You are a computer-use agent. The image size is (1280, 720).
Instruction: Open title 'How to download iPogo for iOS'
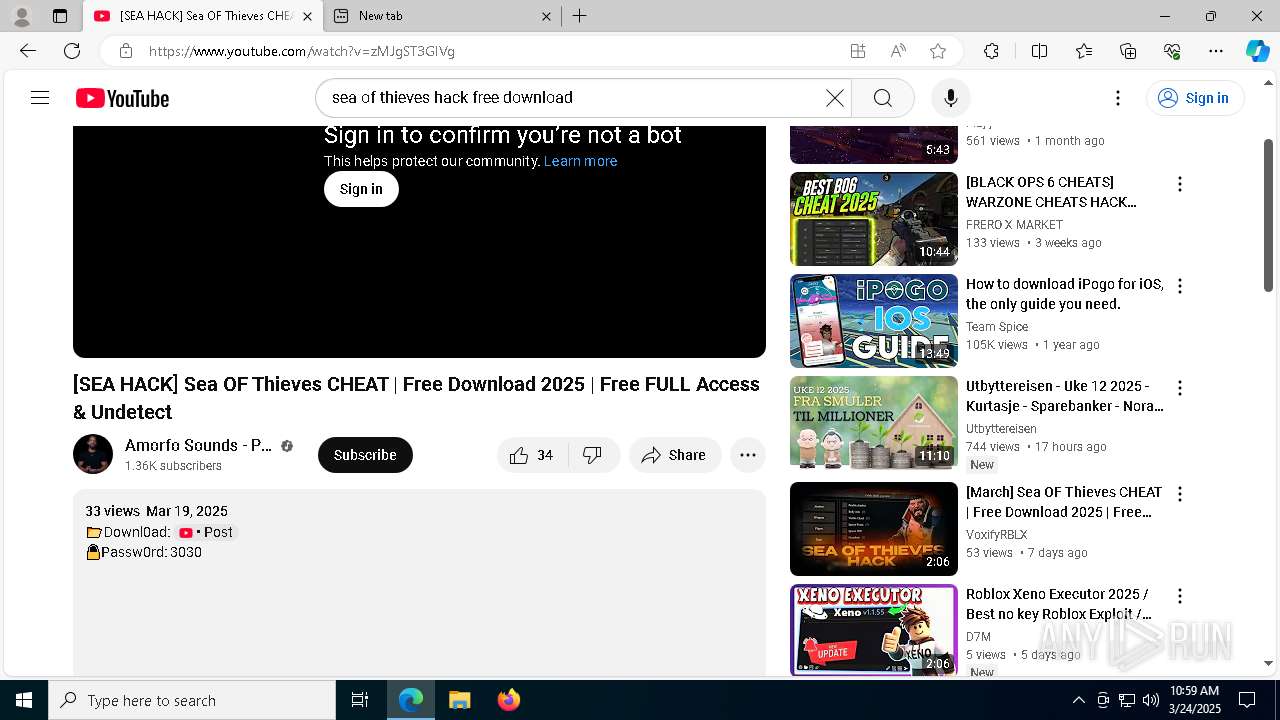tap(1065, 294)
